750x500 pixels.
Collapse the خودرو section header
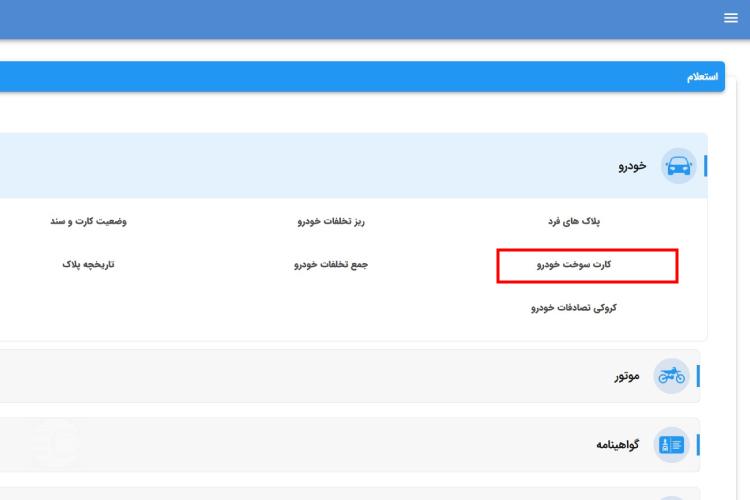click(x=354, y=166)
